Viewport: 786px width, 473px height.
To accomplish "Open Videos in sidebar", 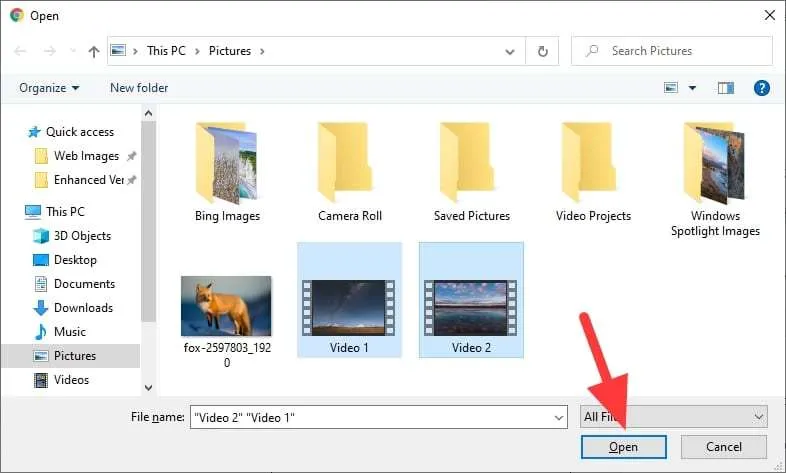I will (x=71, y=380).
